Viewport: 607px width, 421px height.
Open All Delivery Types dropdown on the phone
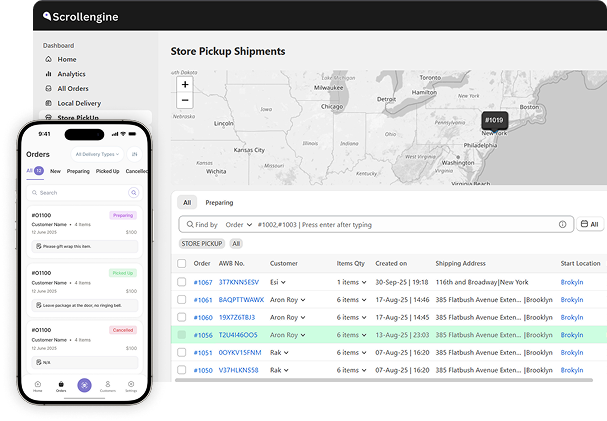coord(97,154)
